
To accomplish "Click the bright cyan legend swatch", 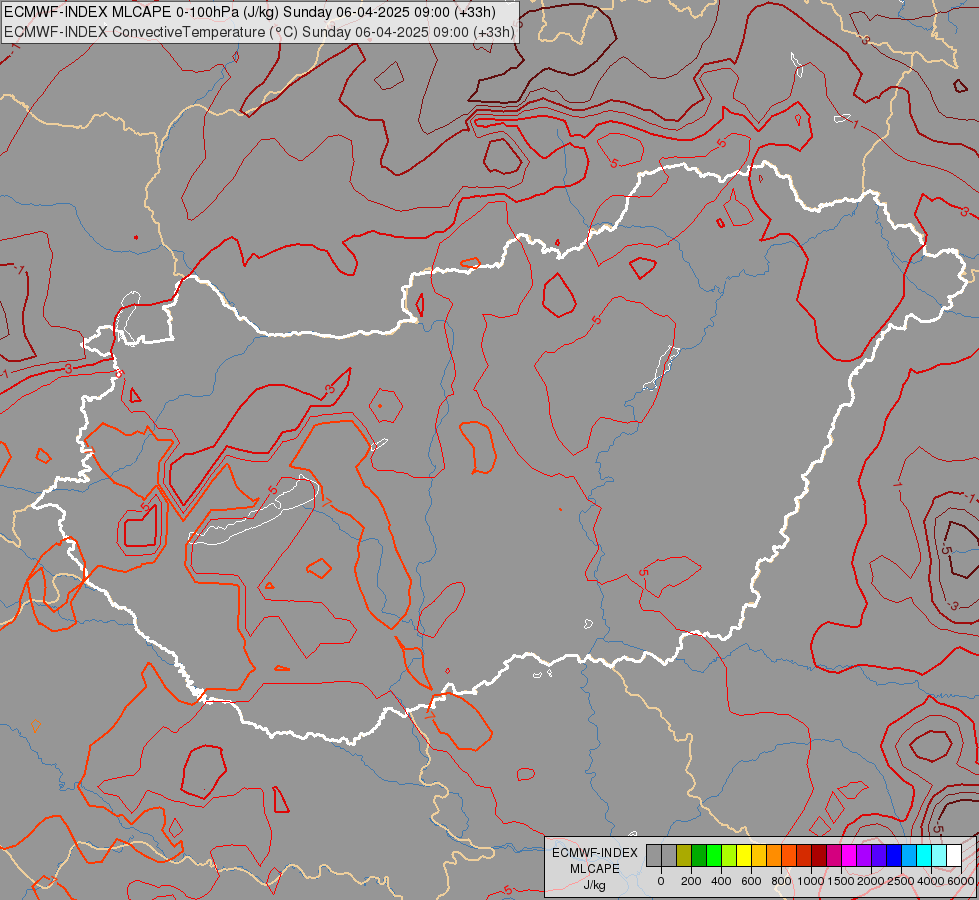I will click(925, 856).
